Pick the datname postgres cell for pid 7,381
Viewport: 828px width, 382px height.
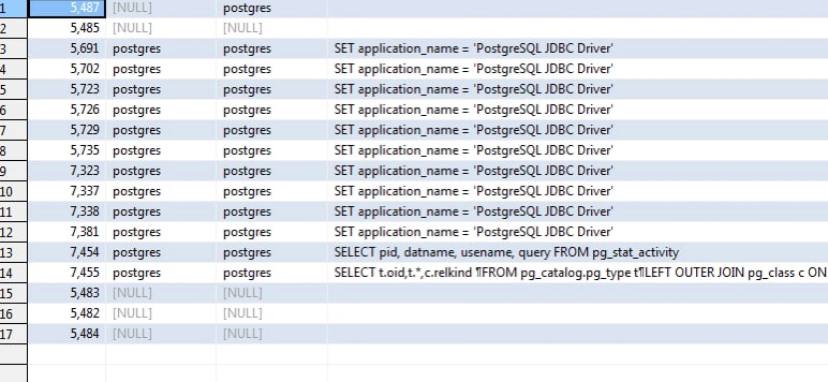point(161,232)
